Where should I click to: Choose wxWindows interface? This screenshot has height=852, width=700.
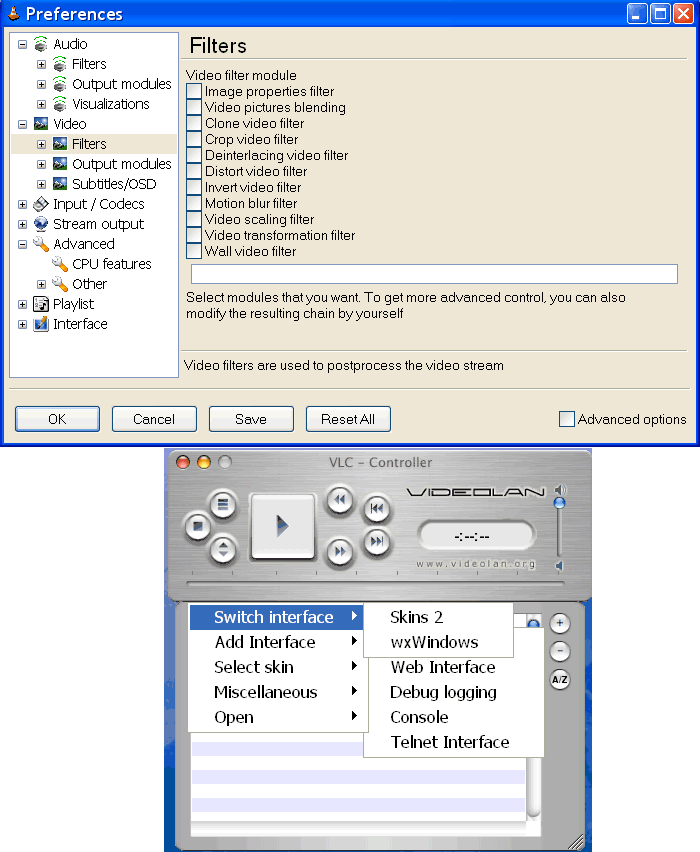click(438, 642)
